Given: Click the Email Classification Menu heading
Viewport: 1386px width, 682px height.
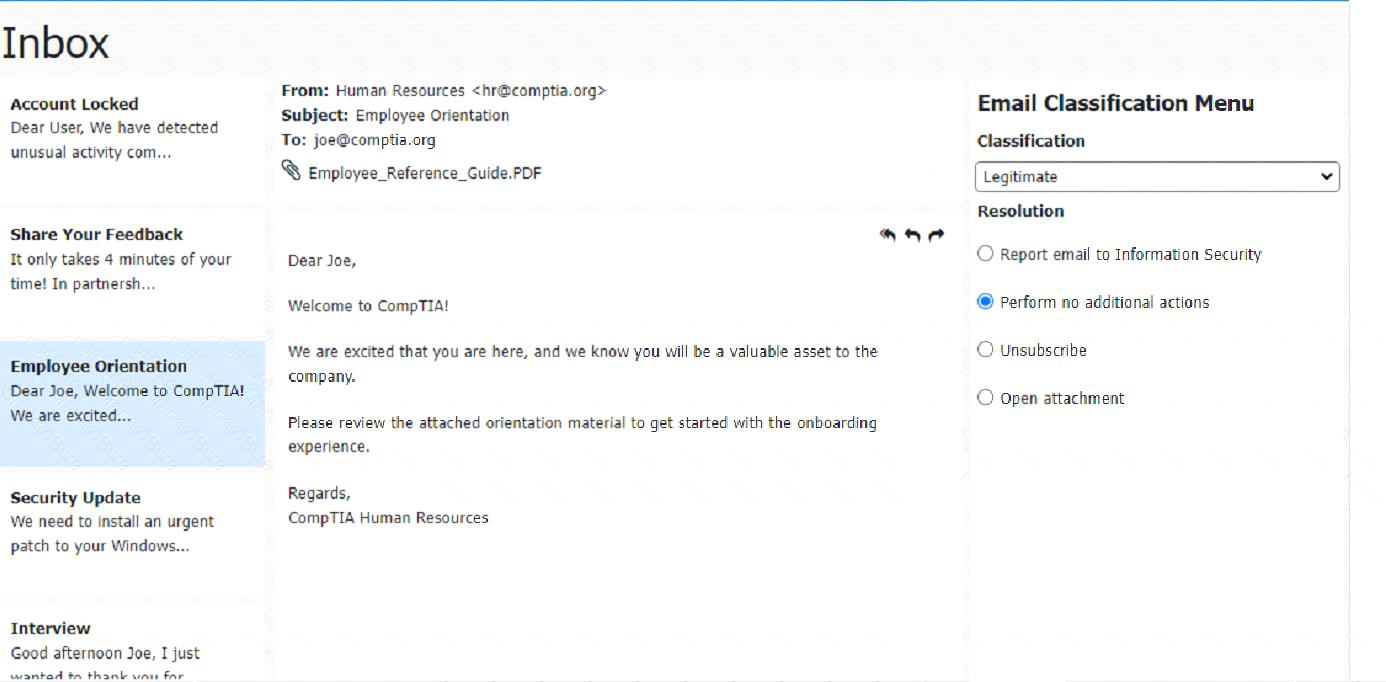Looking at the screenshot, I should tap(1116, 103).
